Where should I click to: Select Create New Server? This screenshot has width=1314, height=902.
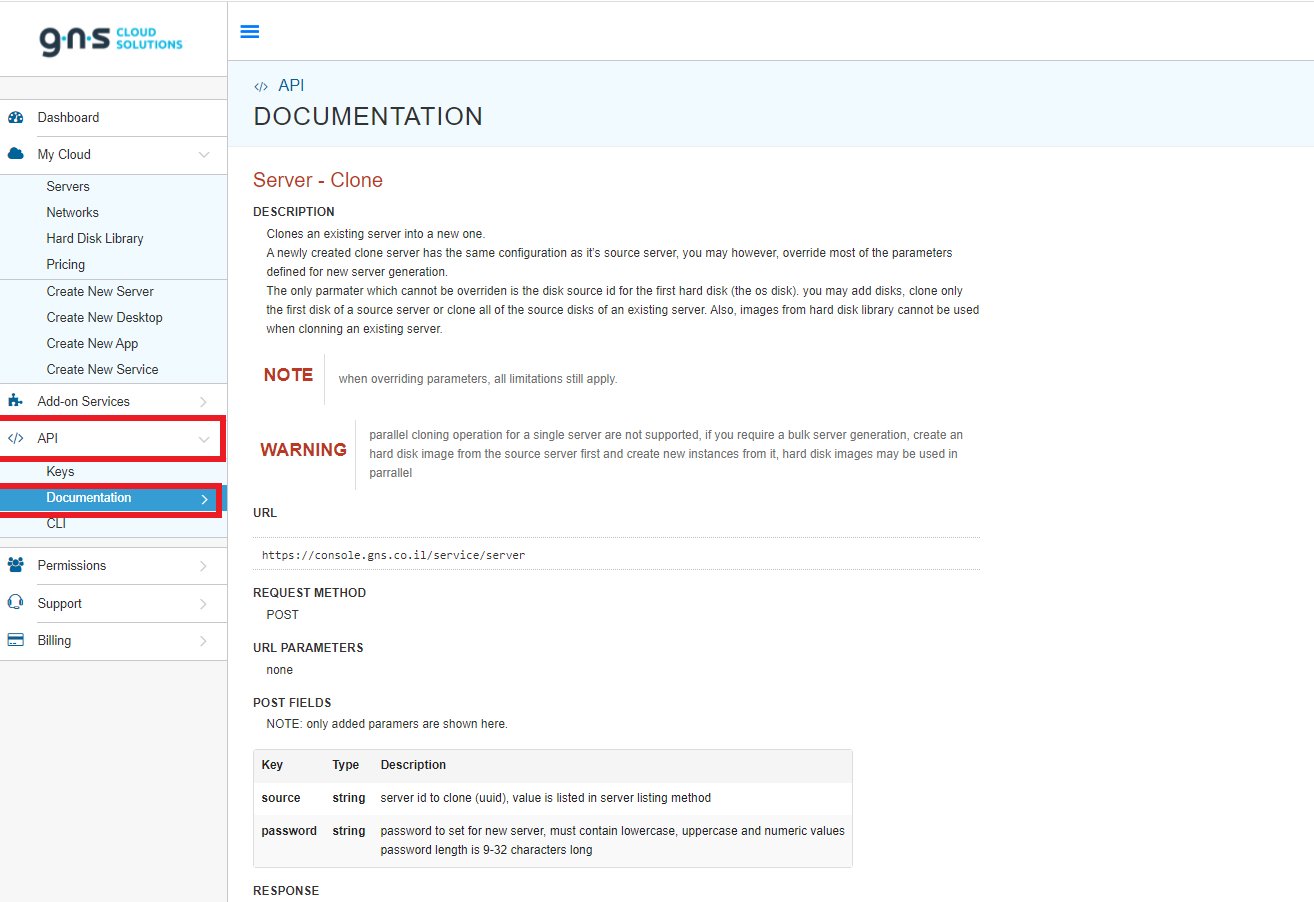tap(100, 291)
